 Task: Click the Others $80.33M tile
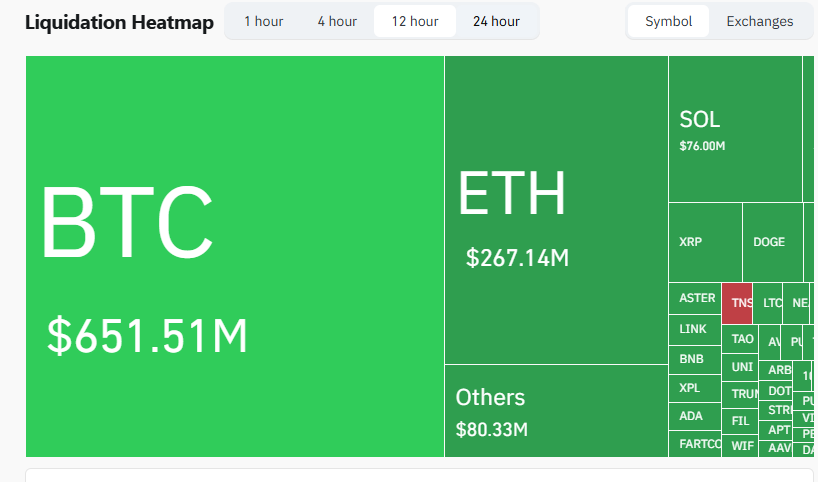[556, 411]
